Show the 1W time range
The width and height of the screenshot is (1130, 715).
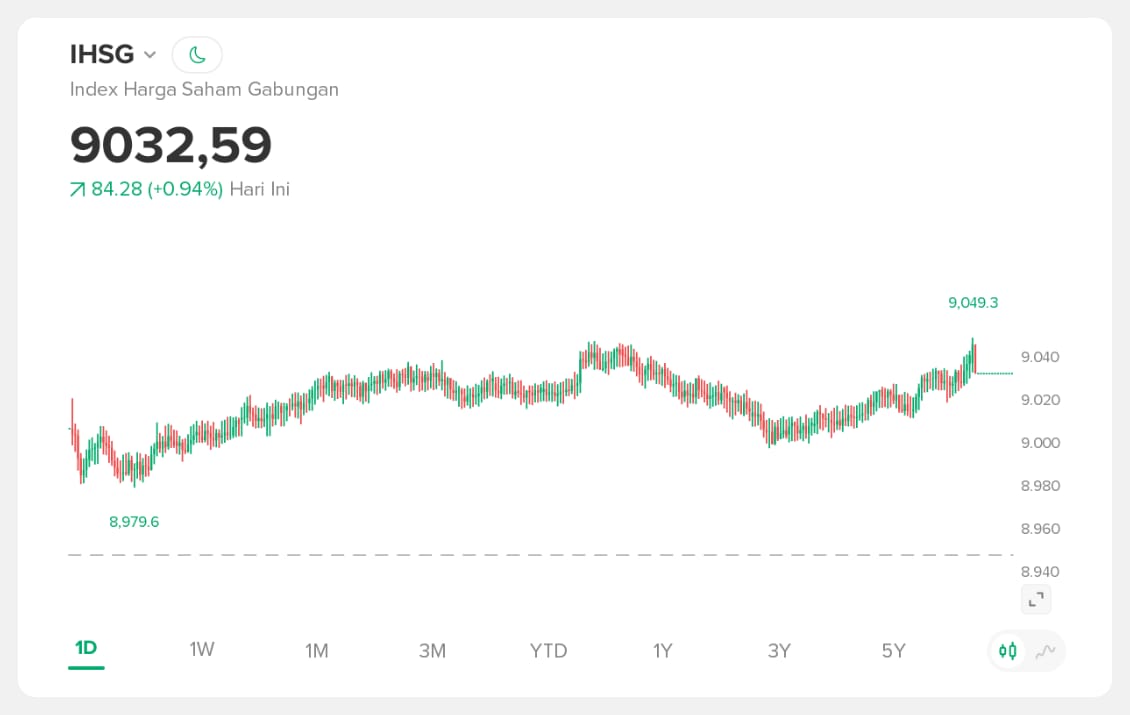pyautogui.click(x=202, y=650)
